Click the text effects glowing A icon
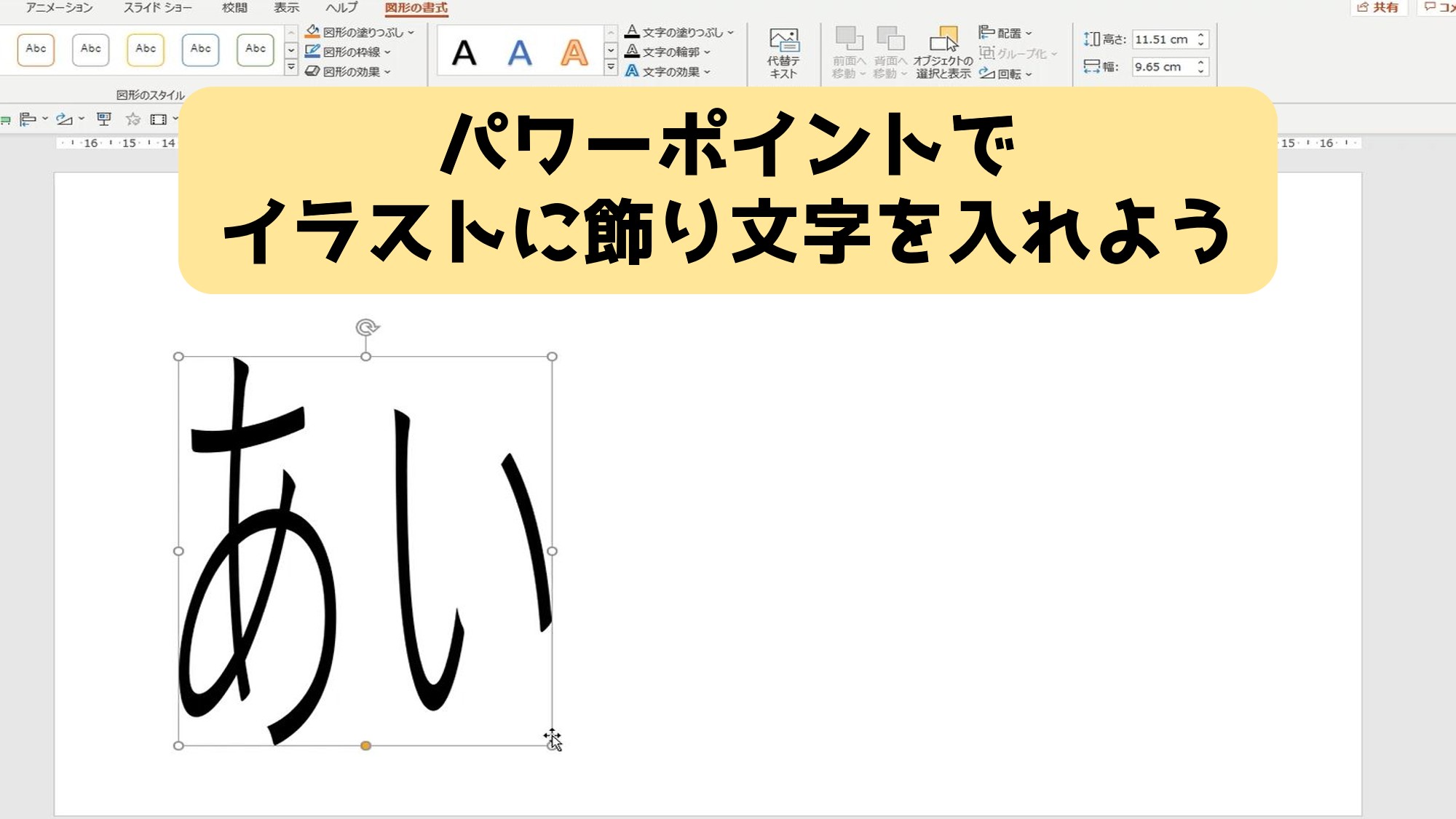Image resolution: width=1456 pixels, height=819 pixels. click(x=632, y=71)
